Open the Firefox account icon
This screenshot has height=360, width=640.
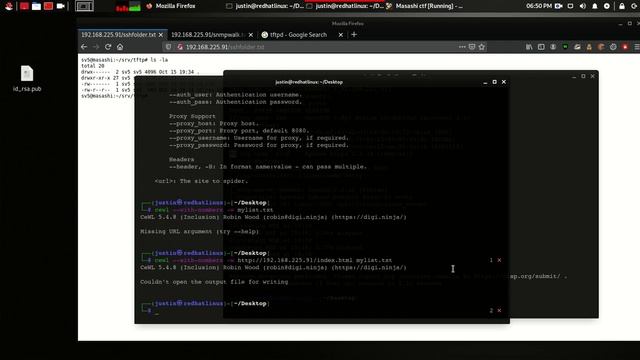coord(553,47)
